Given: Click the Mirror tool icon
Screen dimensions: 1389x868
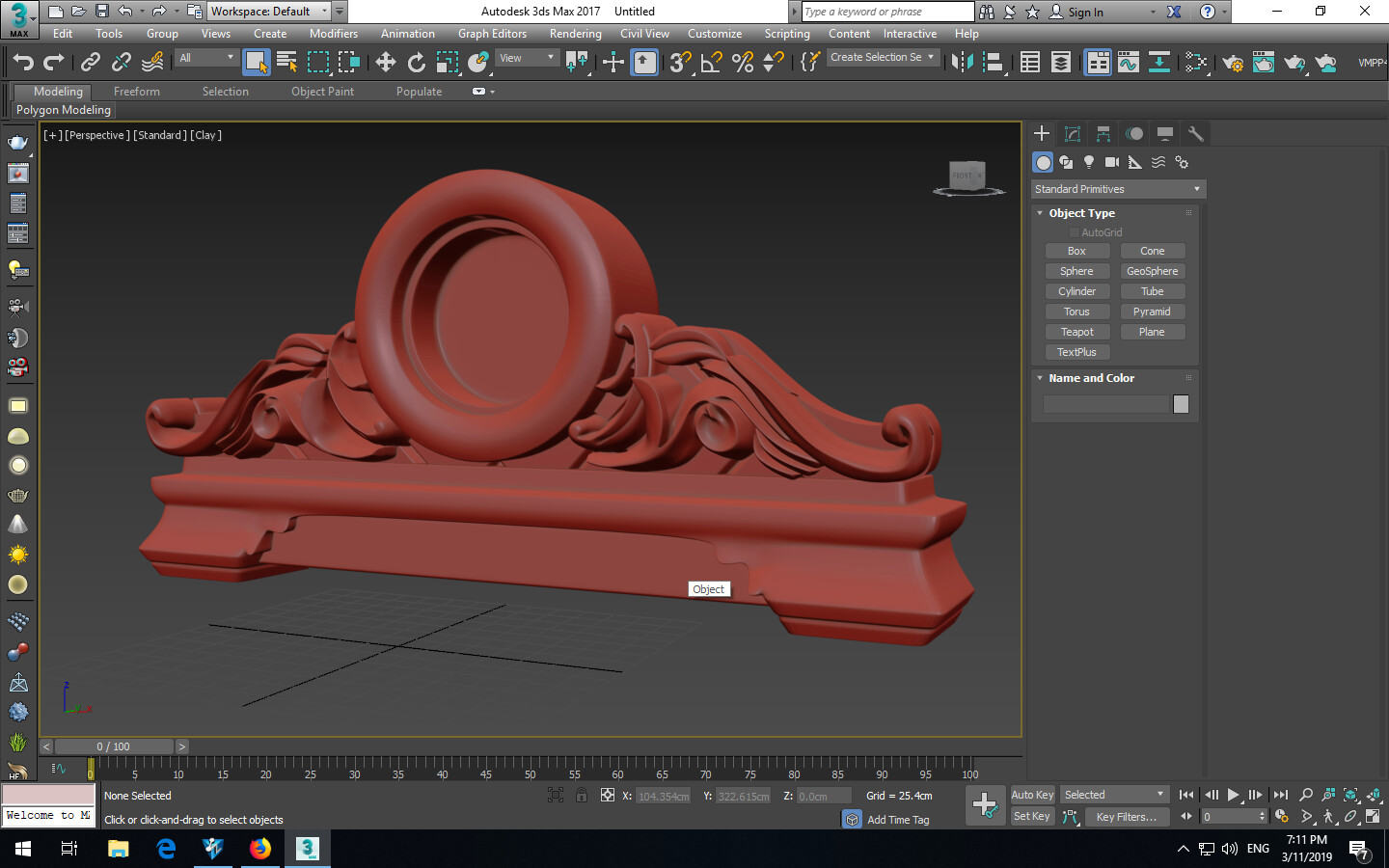Looking at the screenshot, I should pyautogui.click(x=962, y=63).
